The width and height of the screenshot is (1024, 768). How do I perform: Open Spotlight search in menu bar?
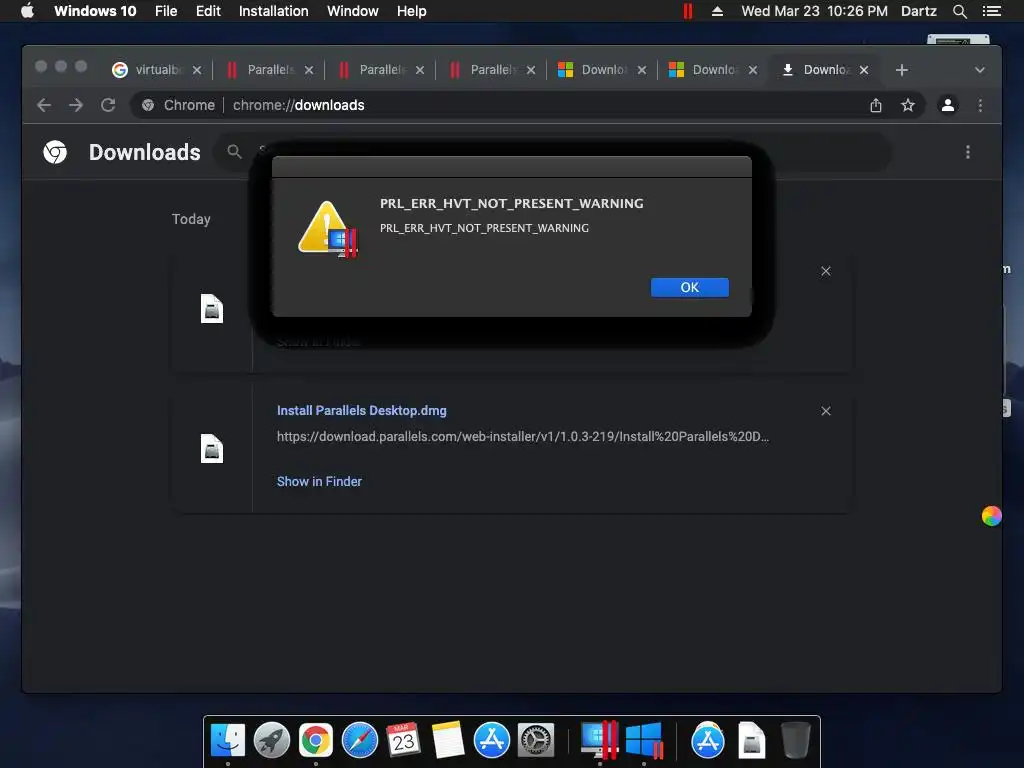(959, 11)
